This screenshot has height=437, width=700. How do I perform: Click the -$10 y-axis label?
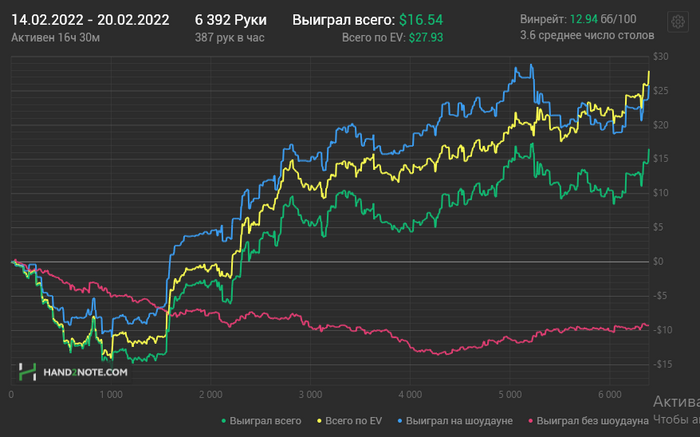[662, 330]
